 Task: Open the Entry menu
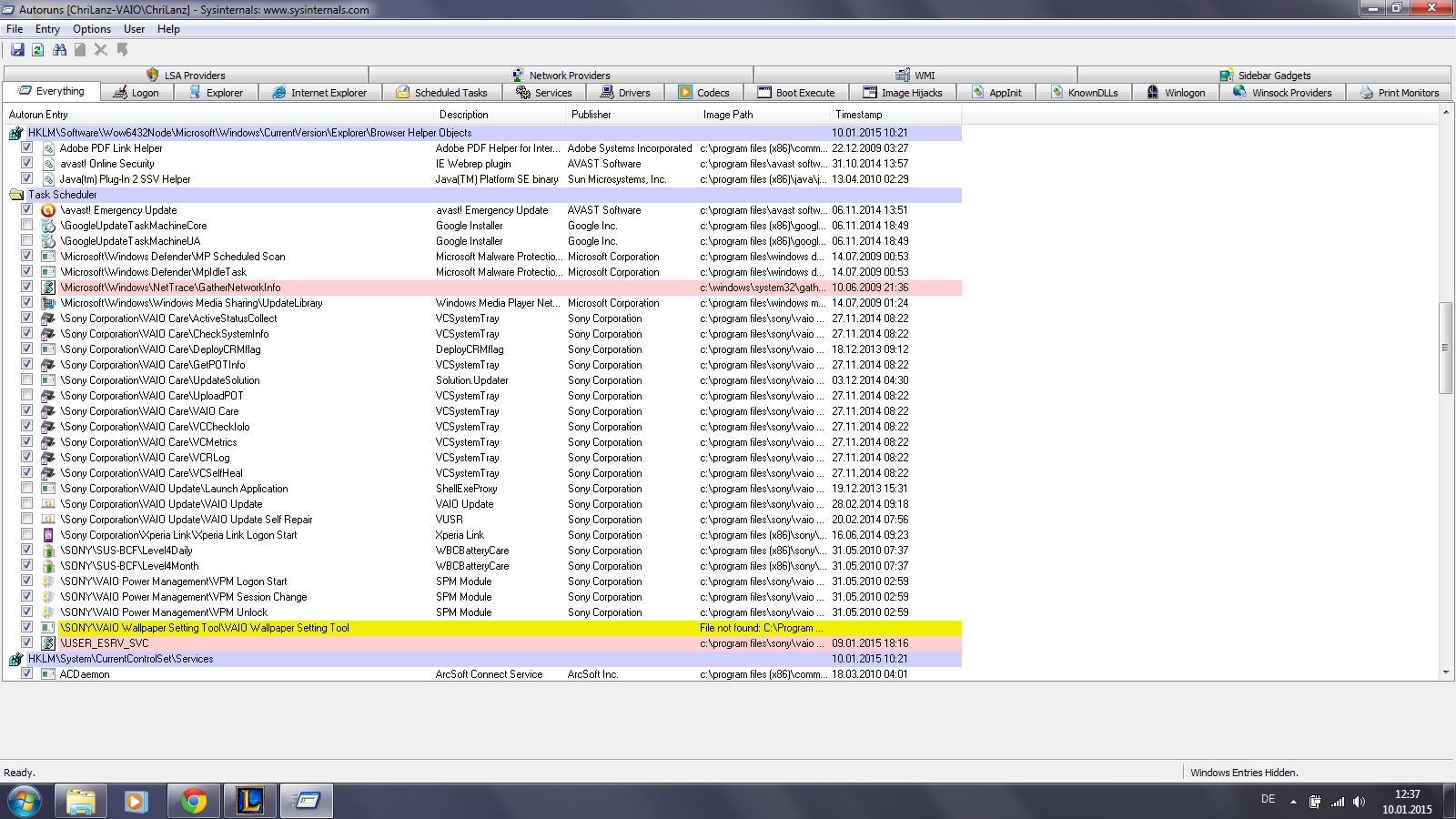(x=47, y=29)
